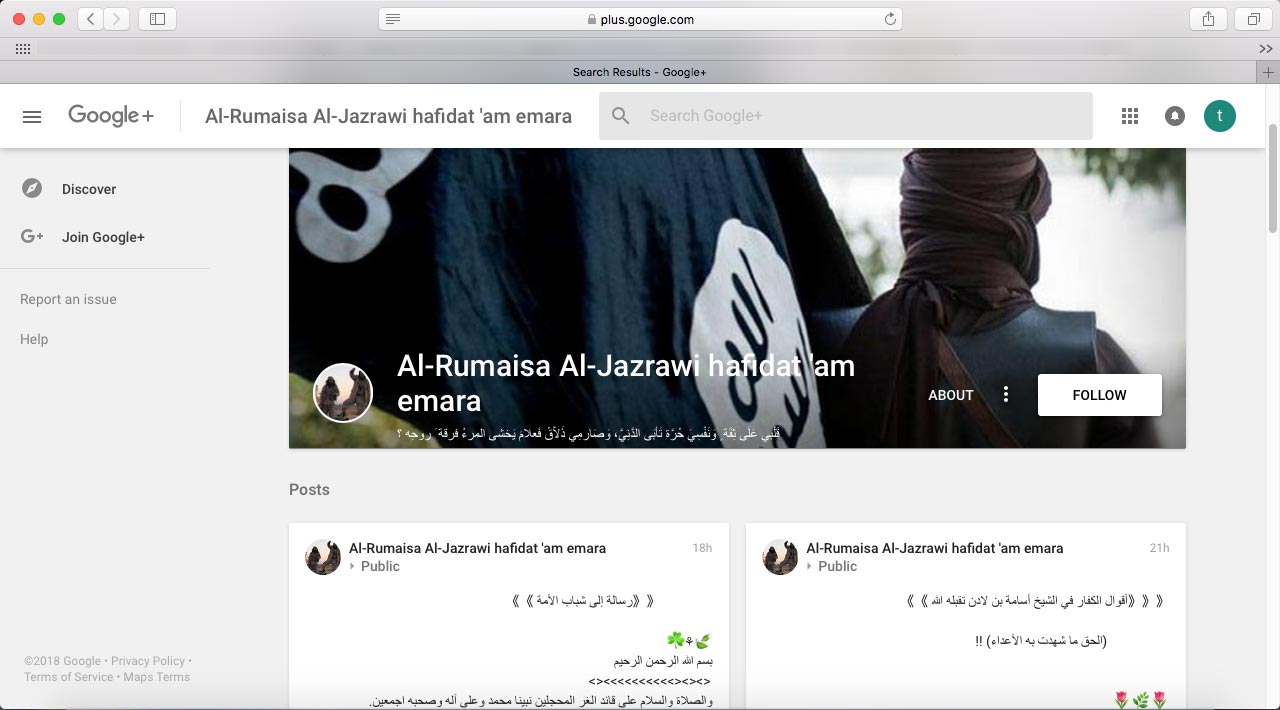This screenshot has height=710, width=1280.
Task: Click the Safari share icon
Action: pyautogui.click(x=1208, y=19)
